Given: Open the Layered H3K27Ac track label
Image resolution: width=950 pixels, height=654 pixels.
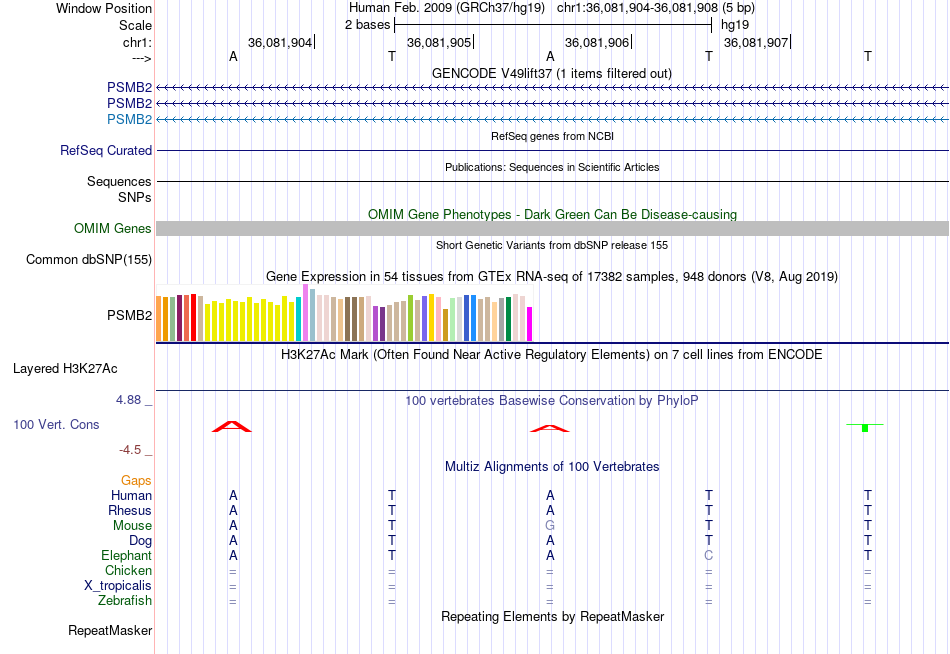Looking at the screenshot, I should 65,369.
